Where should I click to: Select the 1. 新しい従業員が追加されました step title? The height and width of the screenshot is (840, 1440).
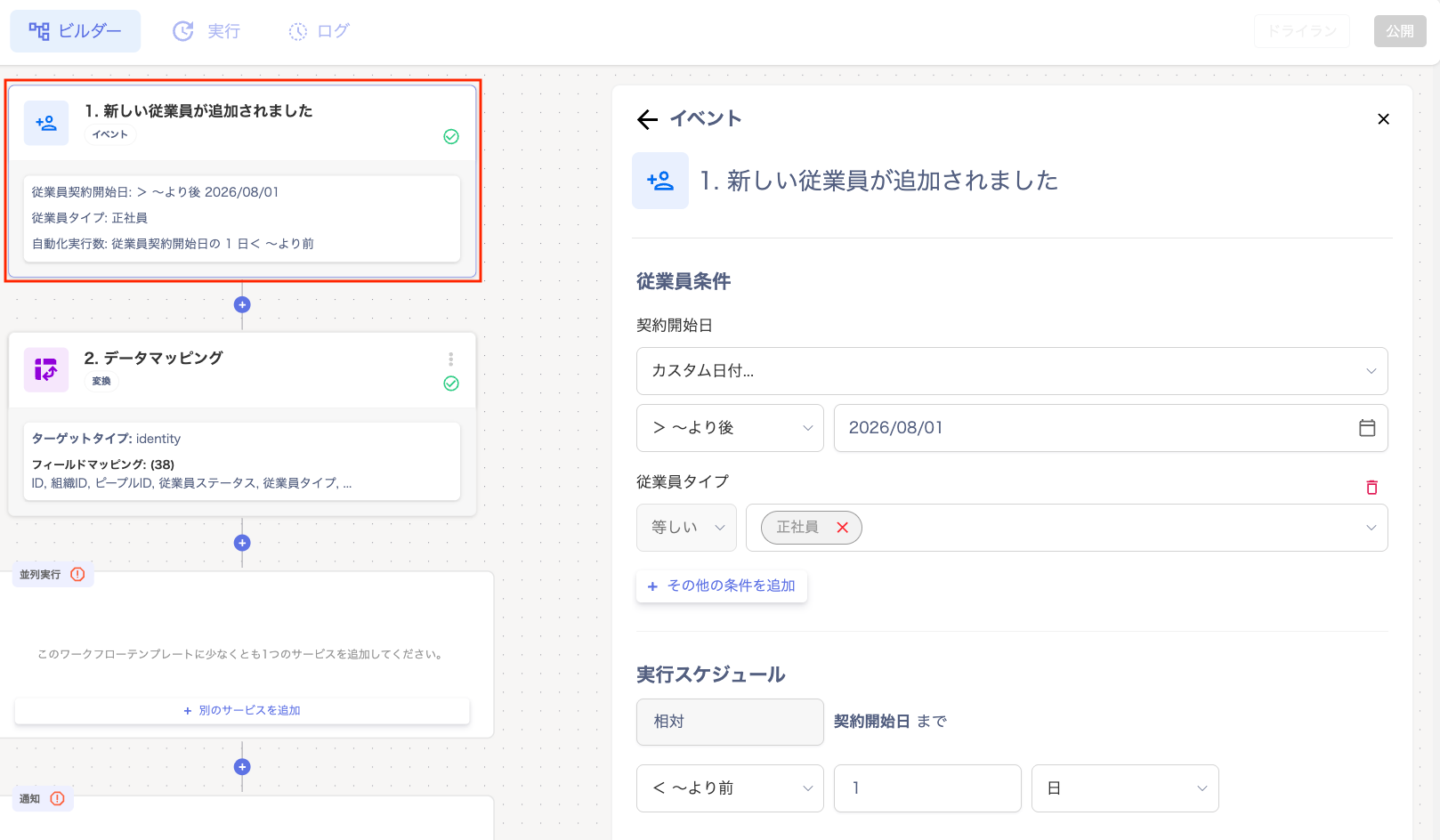[198, 110]
